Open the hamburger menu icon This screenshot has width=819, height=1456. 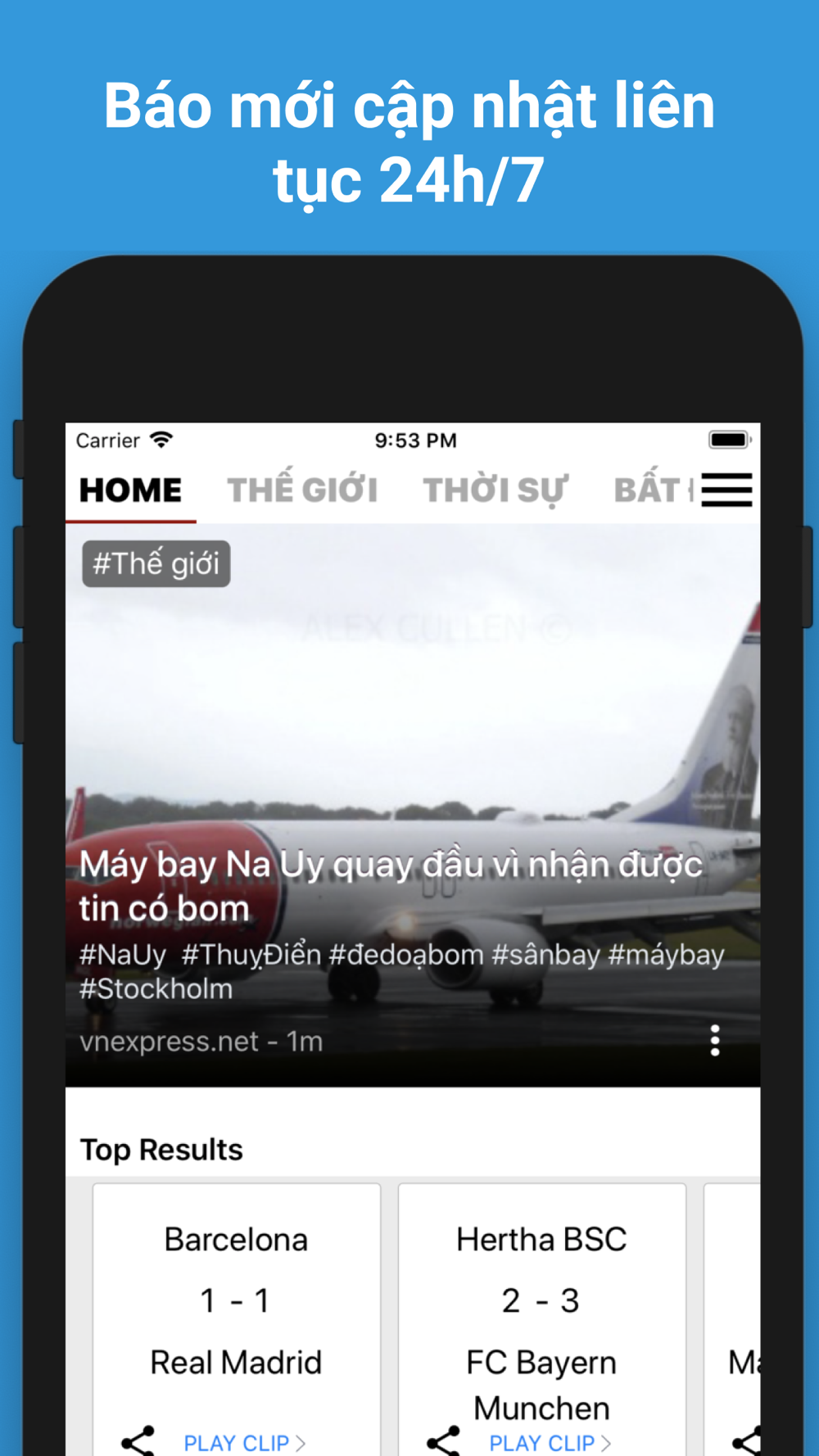[726, 490]
